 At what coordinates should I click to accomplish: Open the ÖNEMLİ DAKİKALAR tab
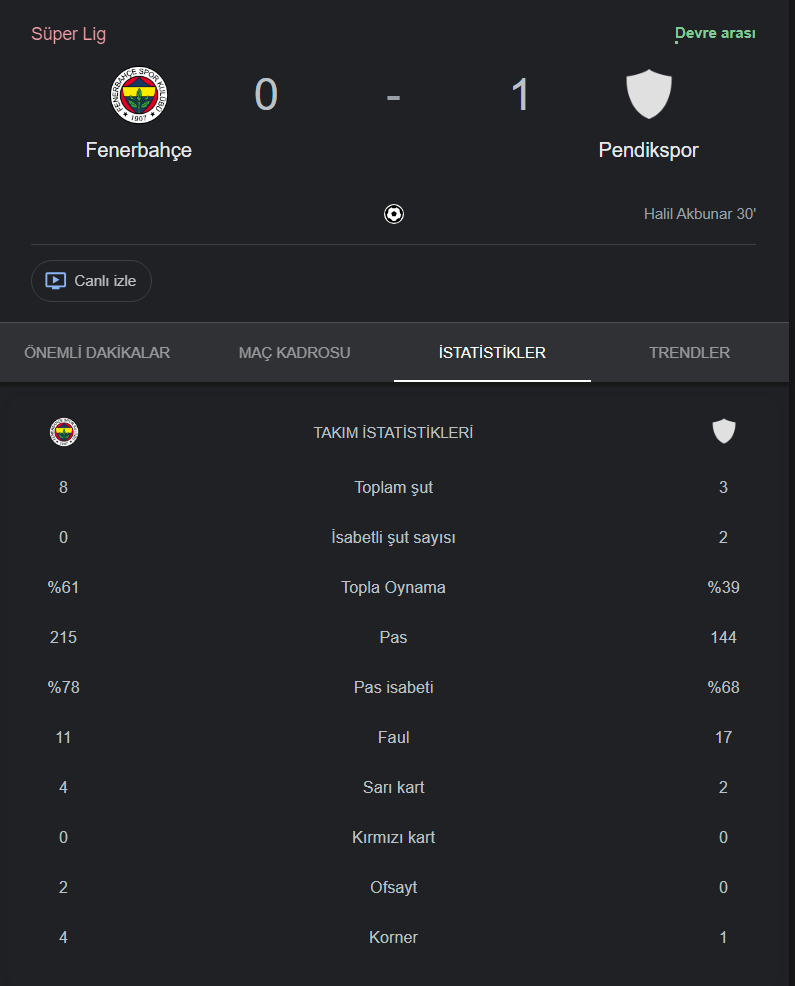[97, 353]
